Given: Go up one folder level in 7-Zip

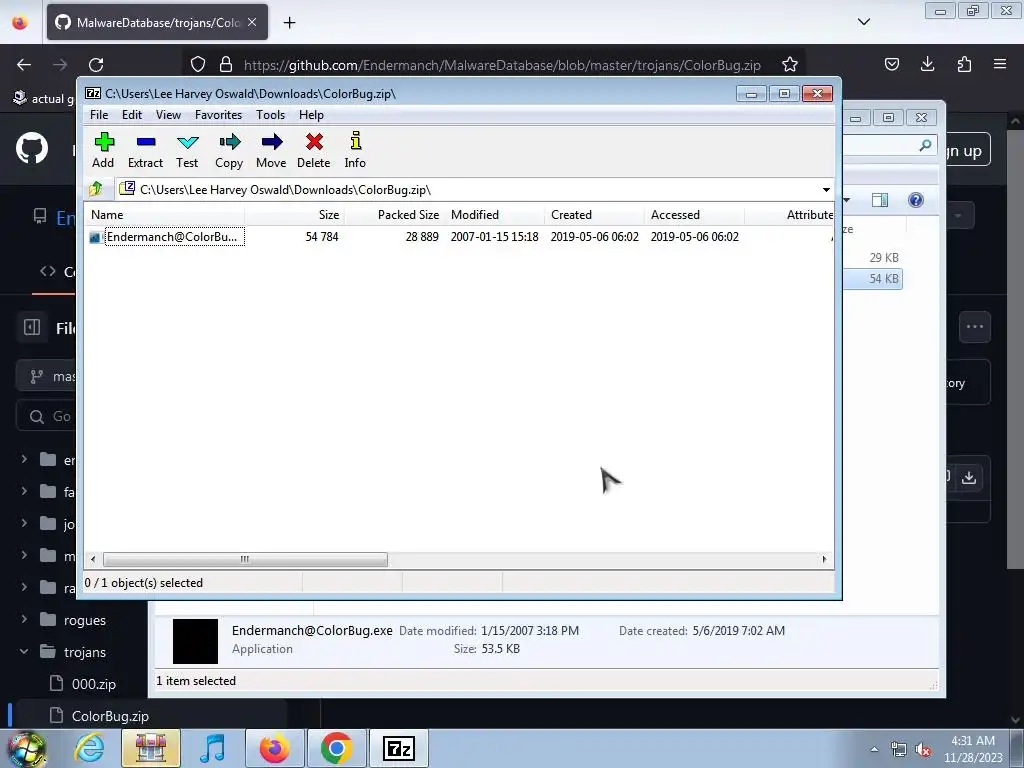Looking at the screenshot, I should [x=96, y=189].
